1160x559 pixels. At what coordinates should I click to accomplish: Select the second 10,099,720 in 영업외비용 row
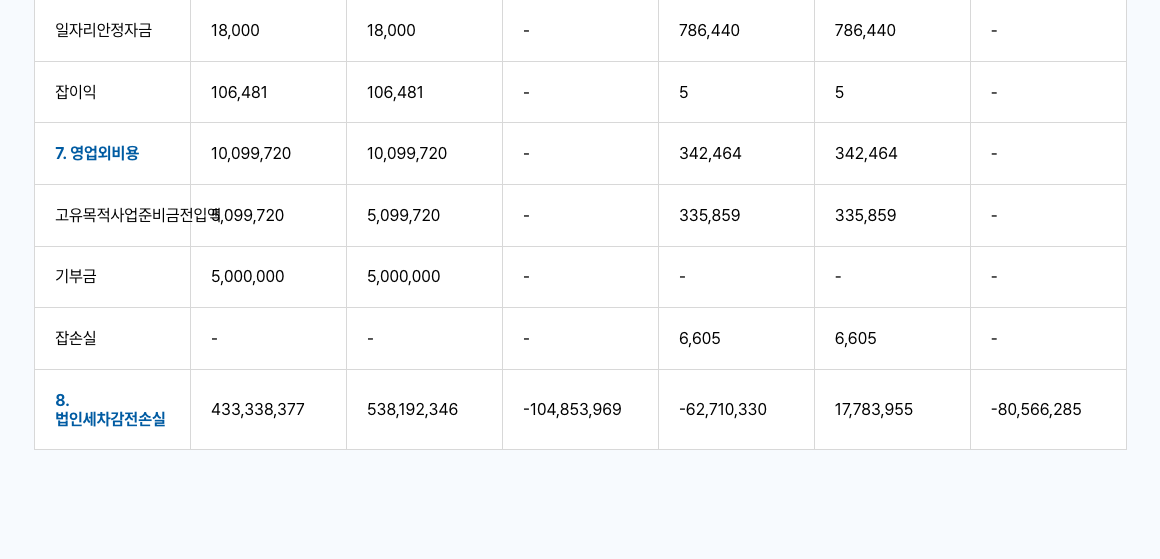[x=407, y=154]
